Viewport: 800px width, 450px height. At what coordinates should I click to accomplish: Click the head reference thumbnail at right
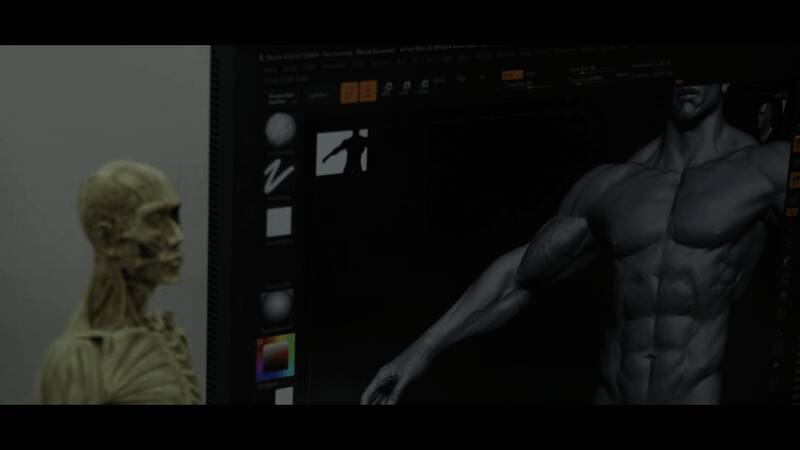tap(768, 118)
